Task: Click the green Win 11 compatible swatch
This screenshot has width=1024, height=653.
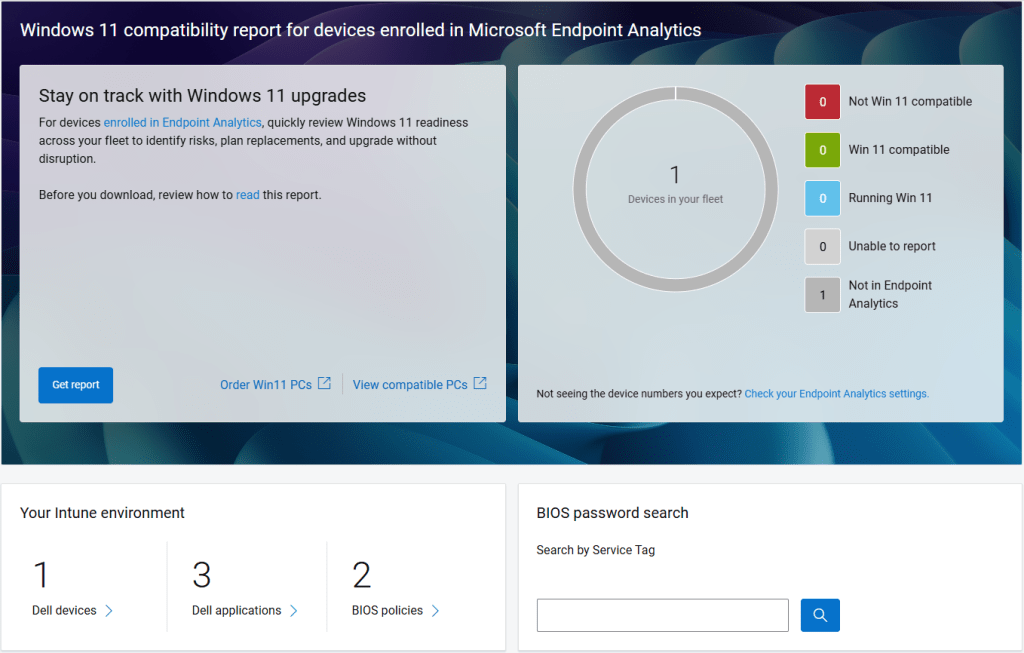Action: (822, 150)
